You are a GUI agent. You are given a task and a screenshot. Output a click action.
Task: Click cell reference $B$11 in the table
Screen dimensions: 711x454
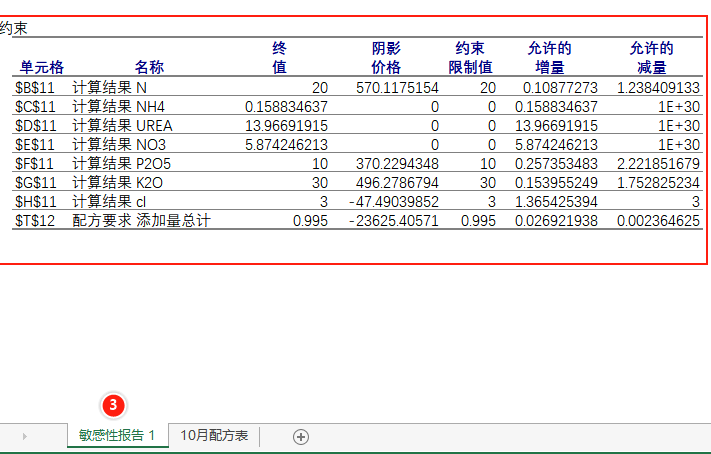(x=35, y=88)
